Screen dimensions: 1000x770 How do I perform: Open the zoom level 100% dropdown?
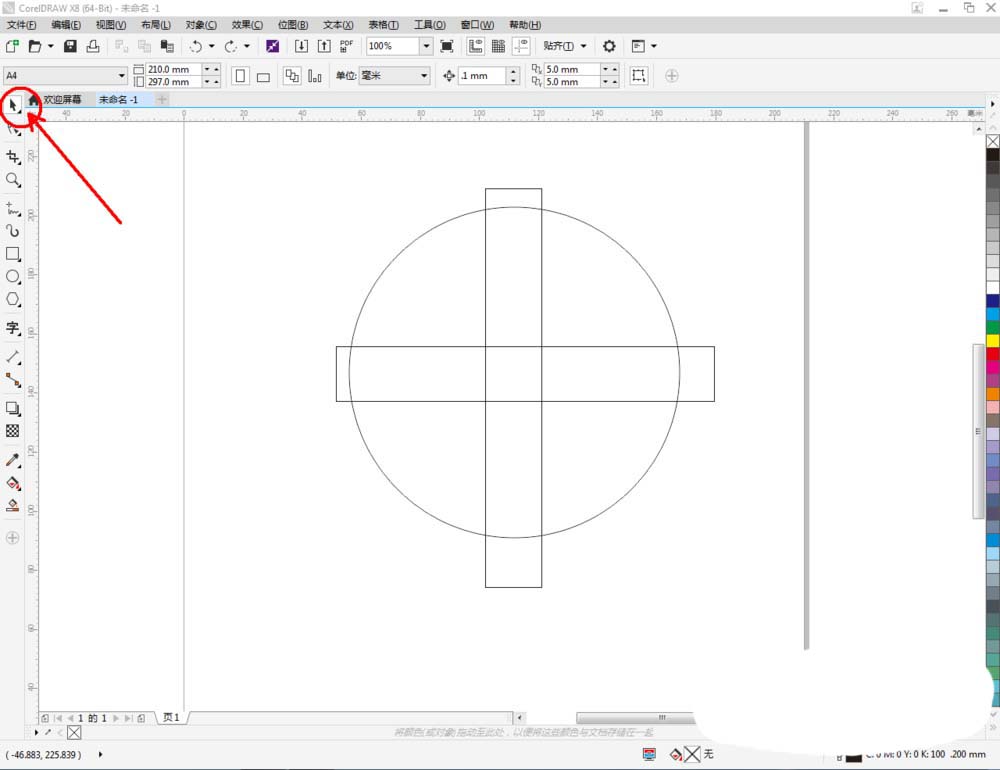pos(426,46)
